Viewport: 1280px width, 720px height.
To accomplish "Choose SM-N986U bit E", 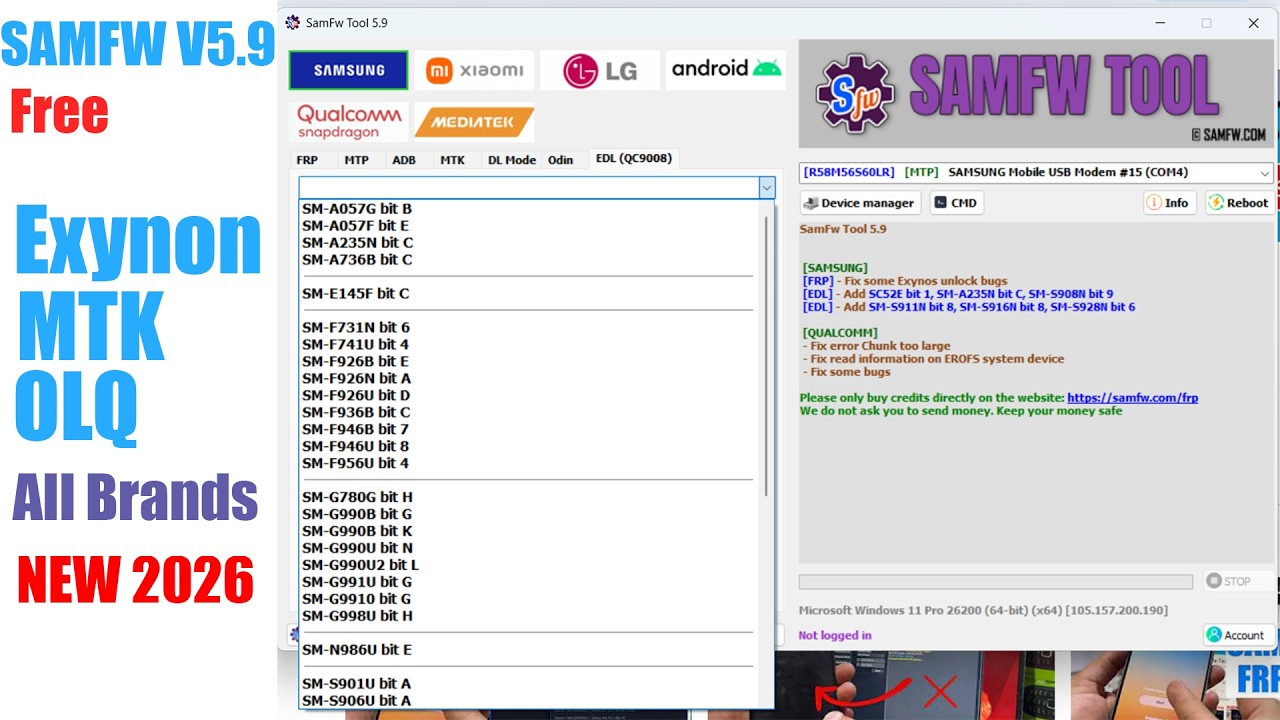I will 357,651.
